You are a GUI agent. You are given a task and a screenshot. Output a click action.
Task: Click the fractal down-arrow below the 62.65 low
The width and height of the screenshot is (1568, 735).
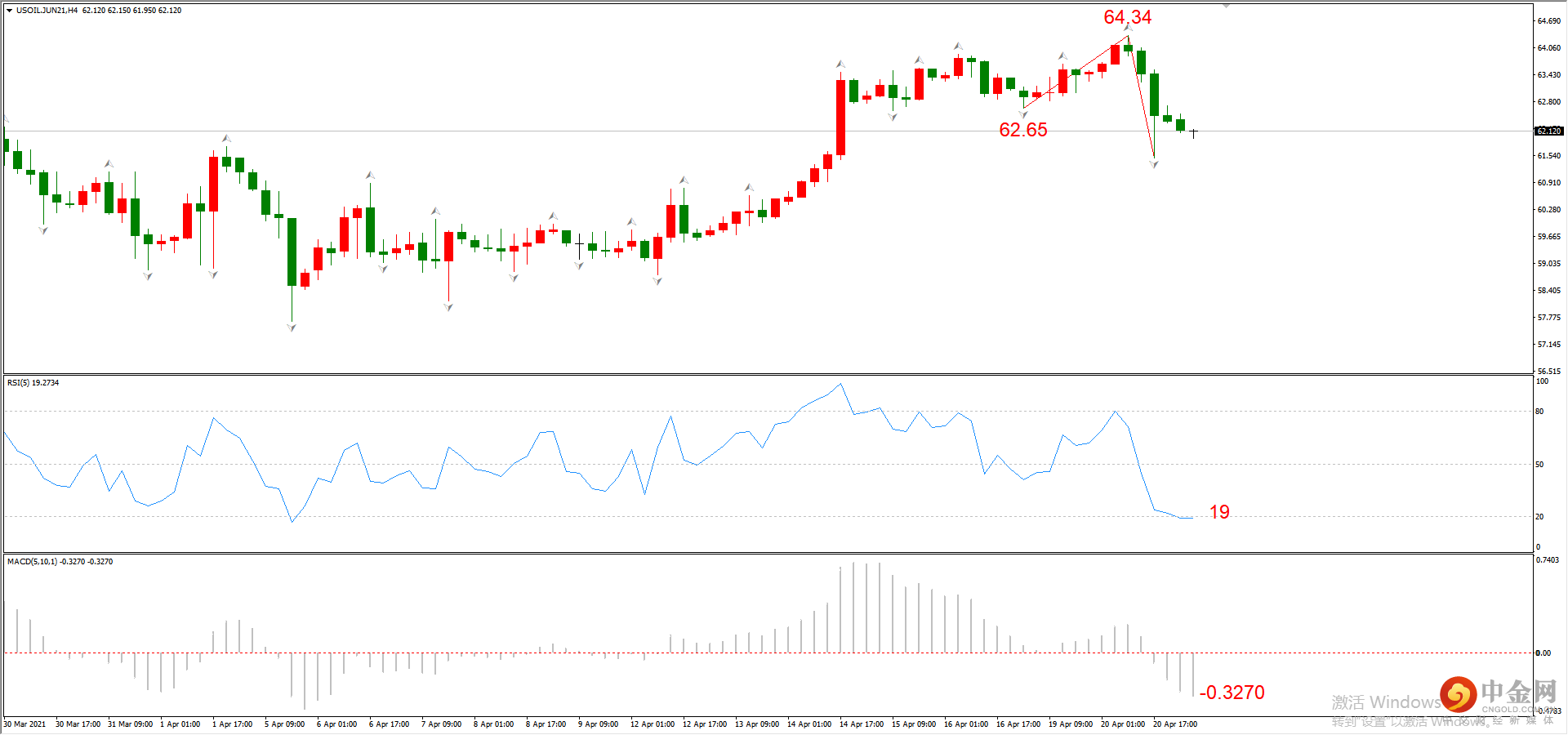[x=1023, y=115]
